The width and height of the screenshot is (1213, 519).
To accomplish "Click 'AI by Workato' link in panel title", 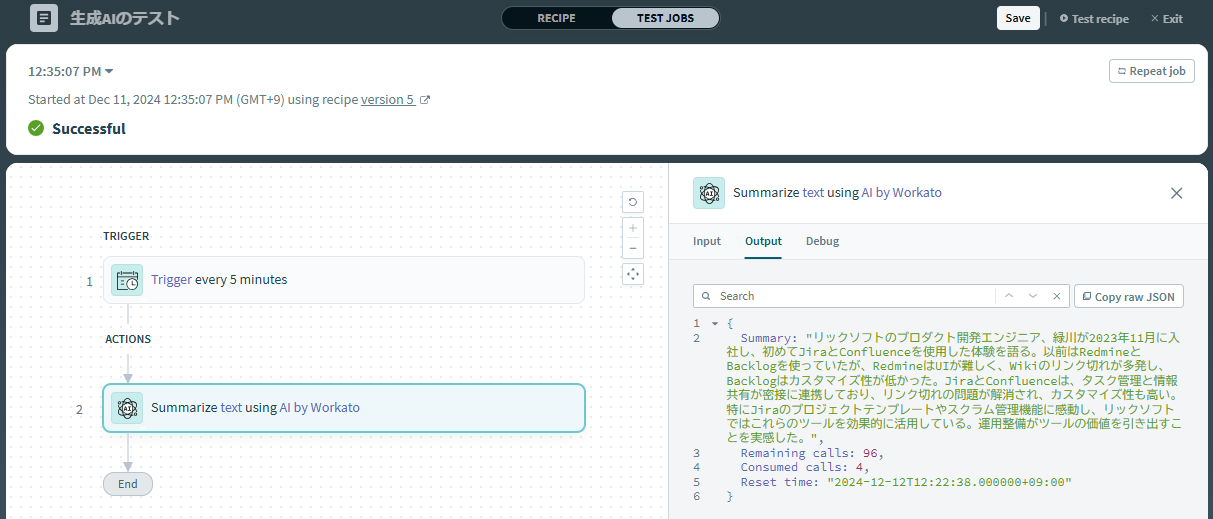I will pos(901,193).
